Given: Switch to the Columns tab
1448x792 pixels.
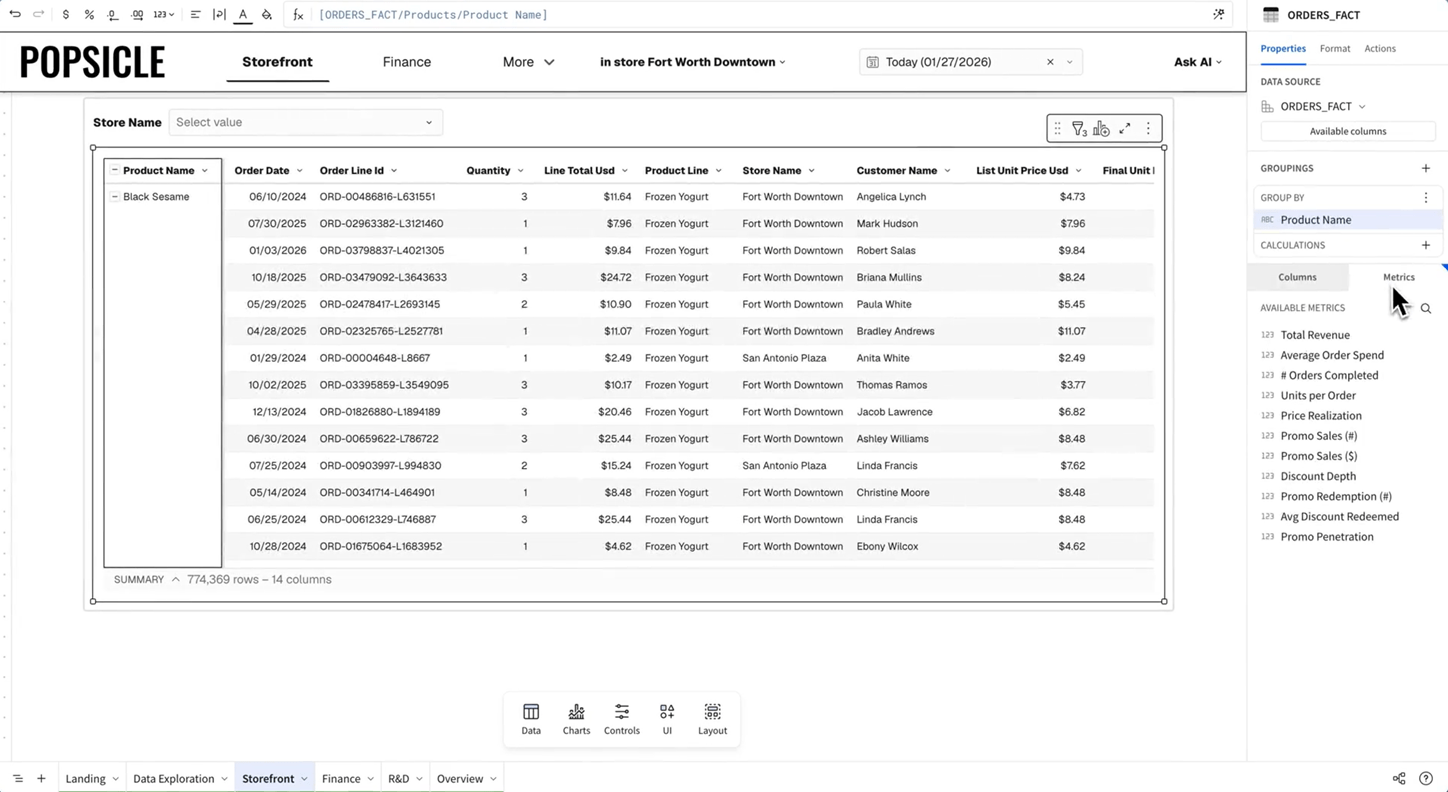Looking at the screenshot, I should (x=1297, y=277).
